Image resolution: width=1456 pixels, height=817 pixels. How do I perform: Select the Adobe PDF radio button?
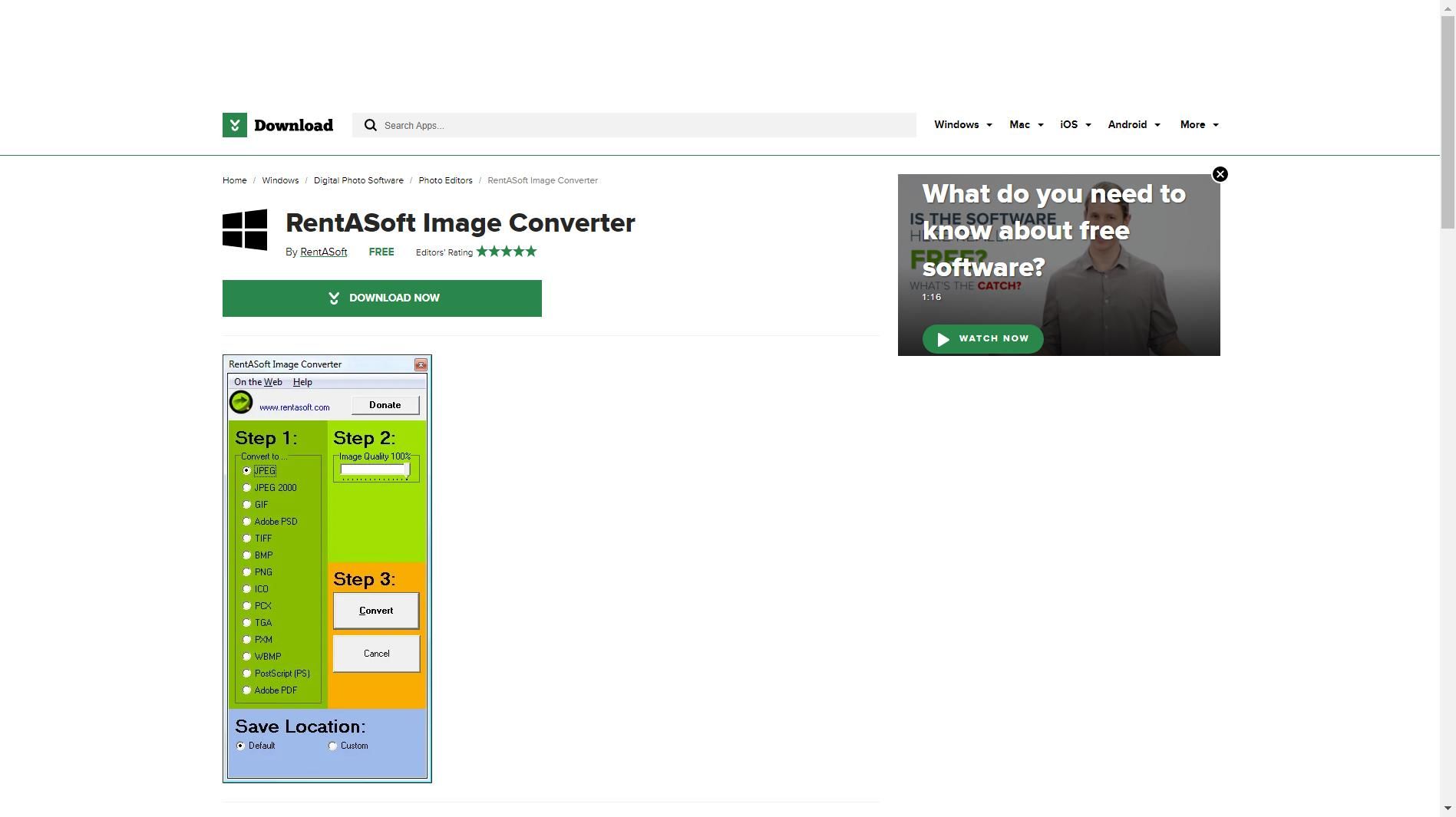click(246, 690)
